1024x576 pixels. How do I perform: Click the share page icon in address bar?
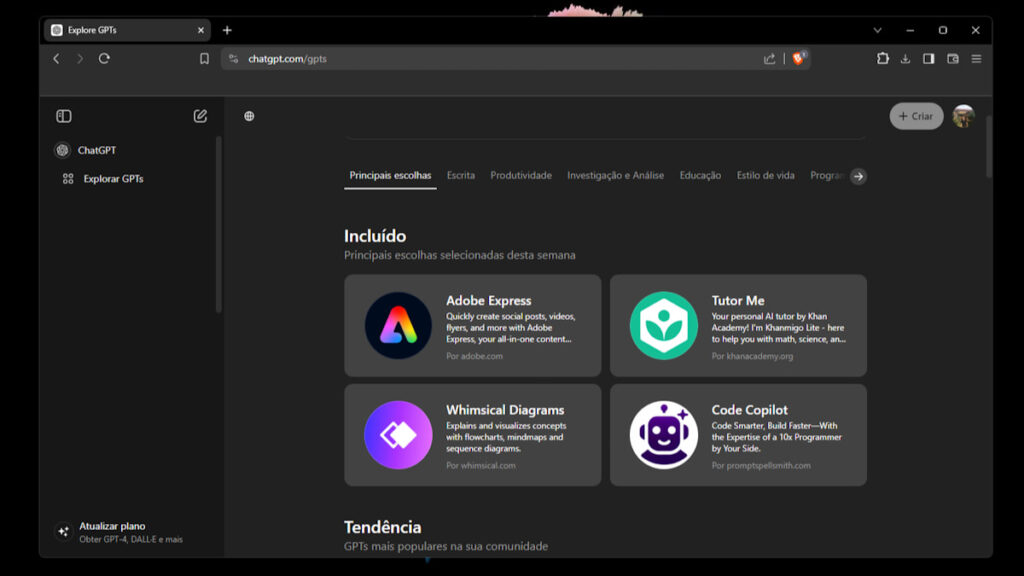coord(769,59)
